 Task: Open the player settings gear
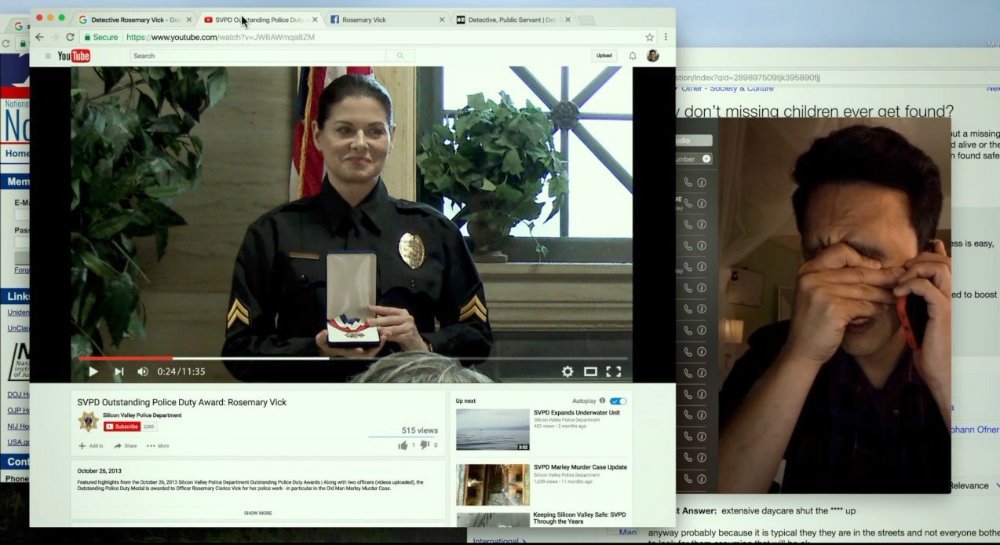tap(567, 371)
